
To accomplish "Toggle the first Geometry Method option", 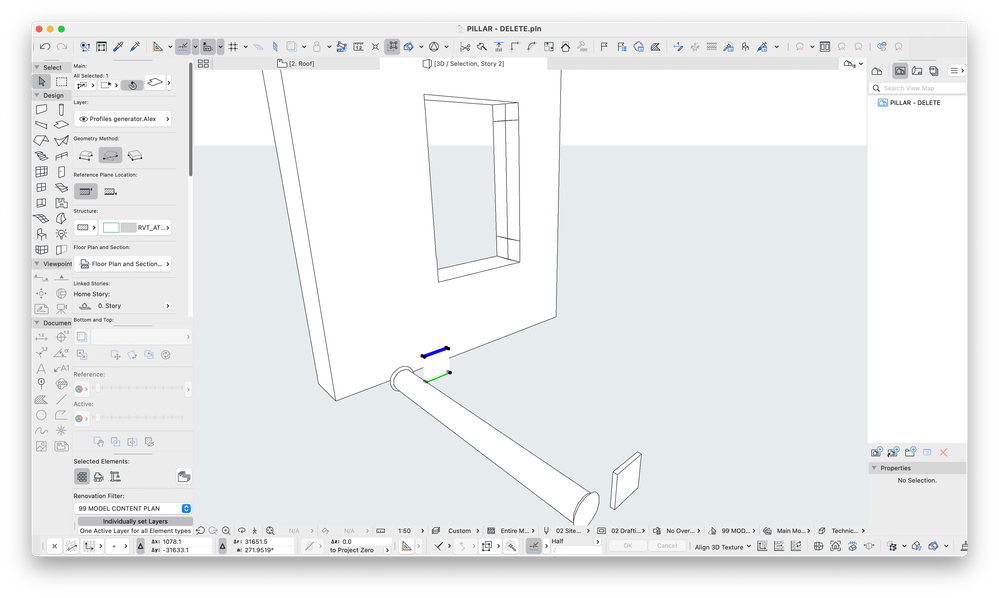I will tap(85, 155).
